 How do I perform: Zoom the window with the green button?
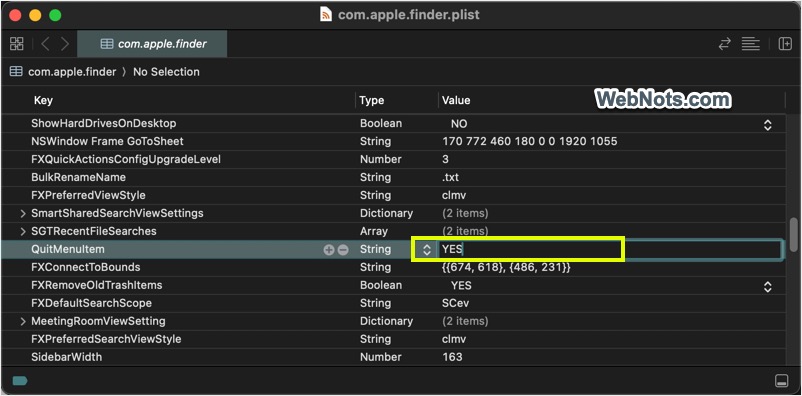click(55, 15)
